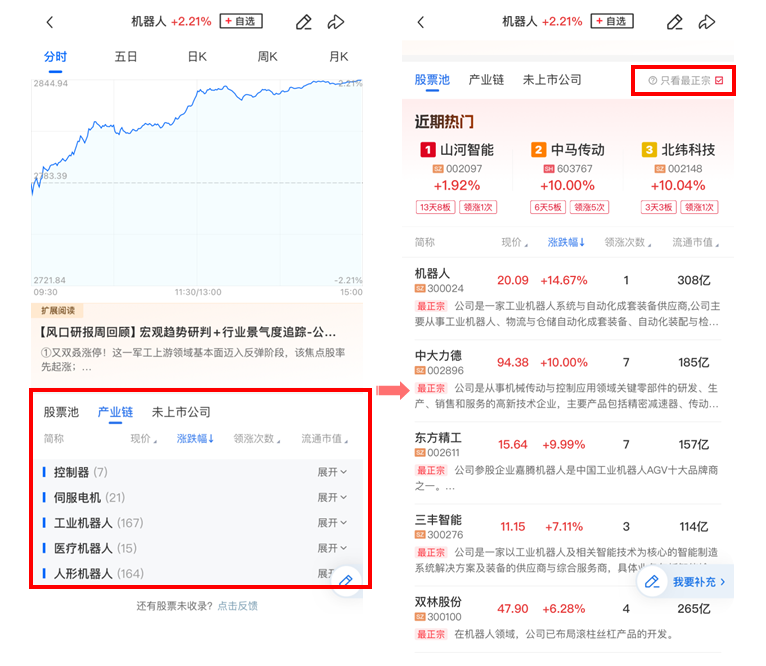766x666 pixels.
Task: Tap 简称 column header on right screen
Action: pos(425,242)
